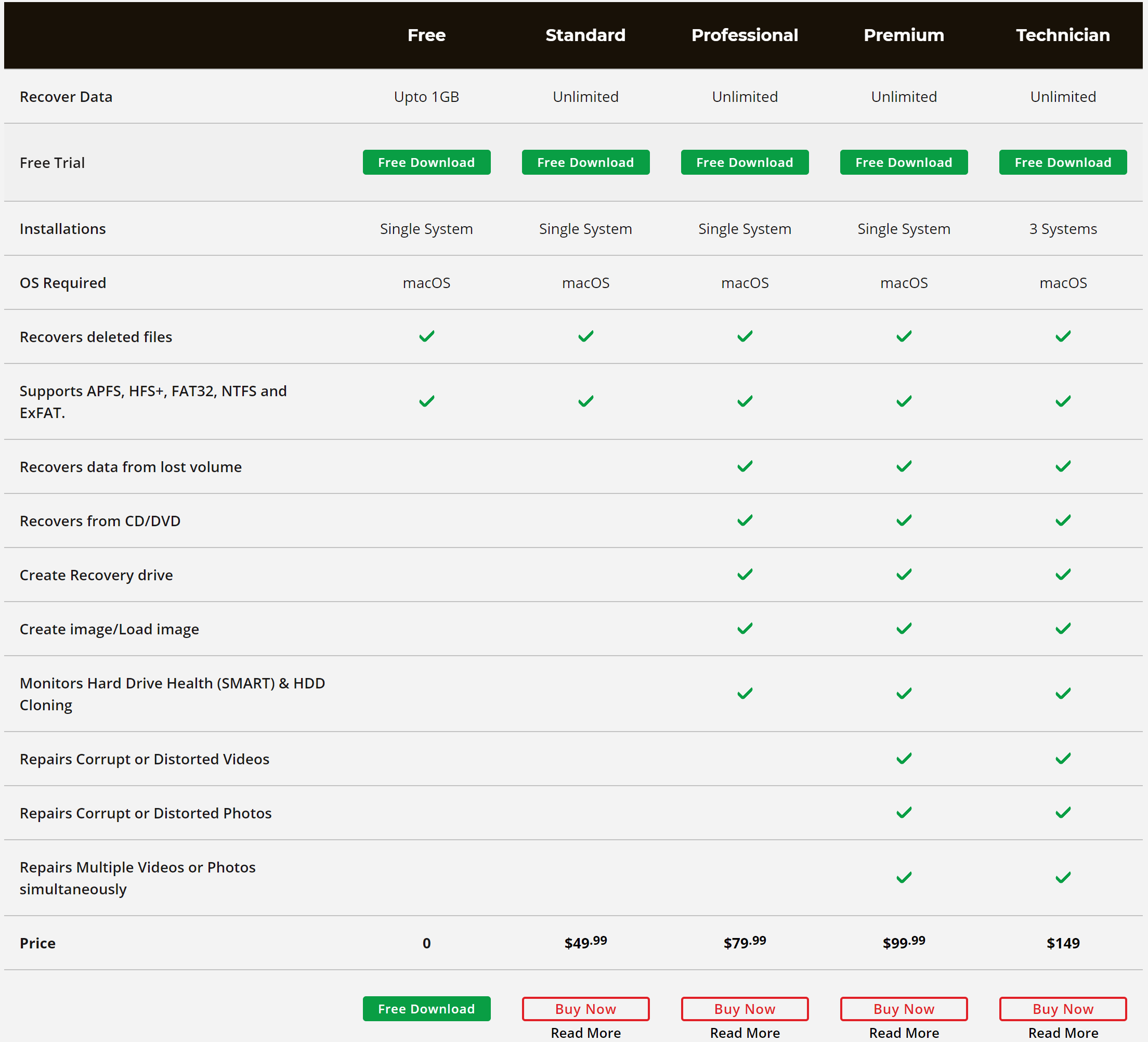This screenshot has width=1148, height=1042.
Task: Click checkmark for Create Recovery drive, Professional column
Action: pyautogui.click(x=745, y=575)
